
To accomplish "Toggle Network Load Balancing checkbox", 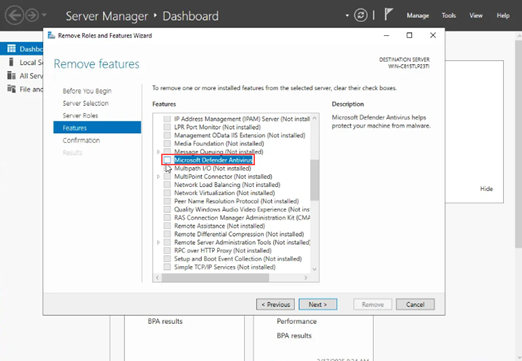I will coord(167,185).
